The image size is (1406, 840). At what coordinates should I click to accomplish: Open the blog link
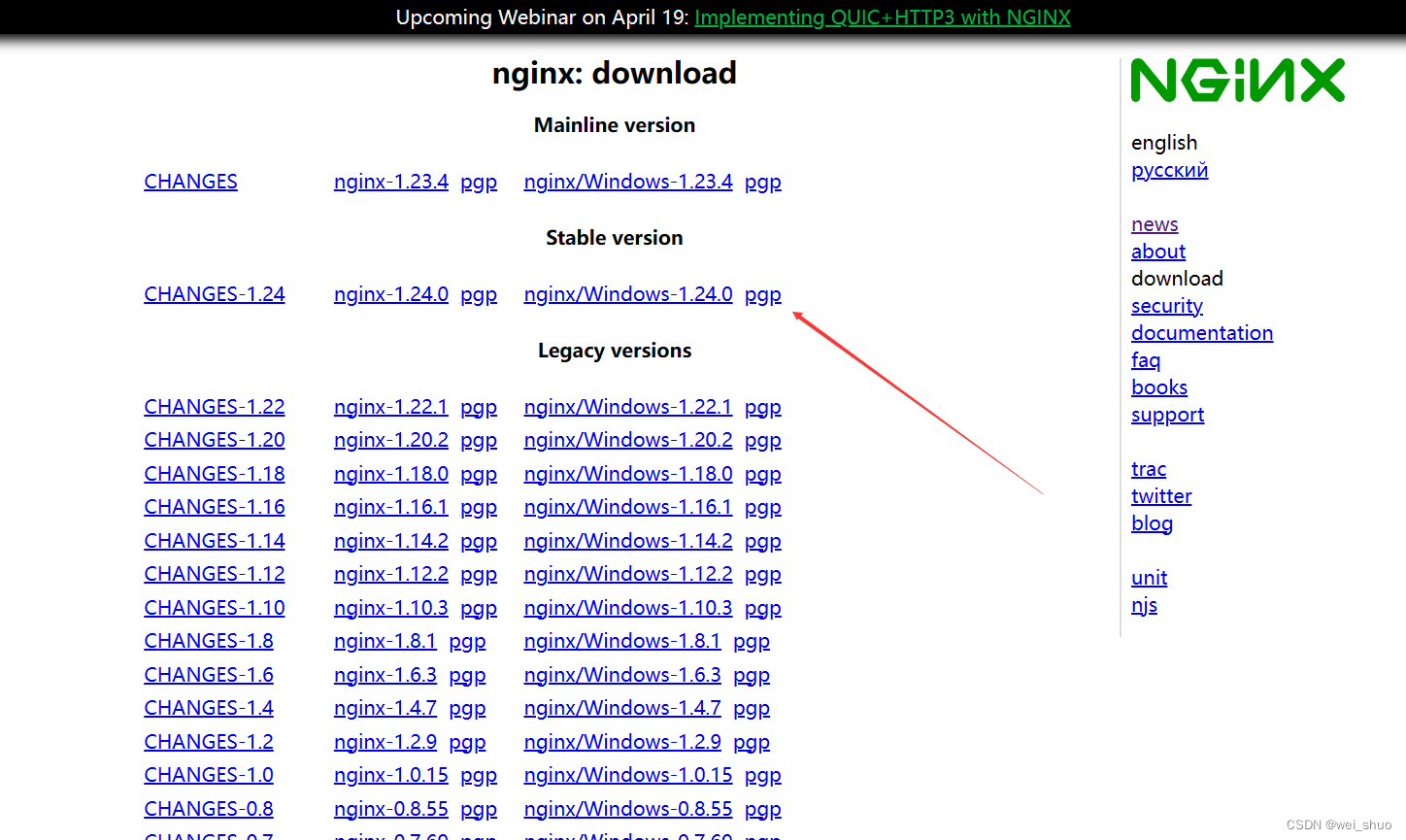click(x=1152, y=523)
